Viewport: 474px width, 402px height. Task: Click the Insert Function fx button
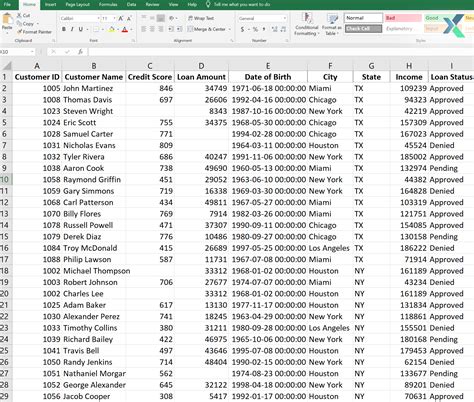coord(80,52)
